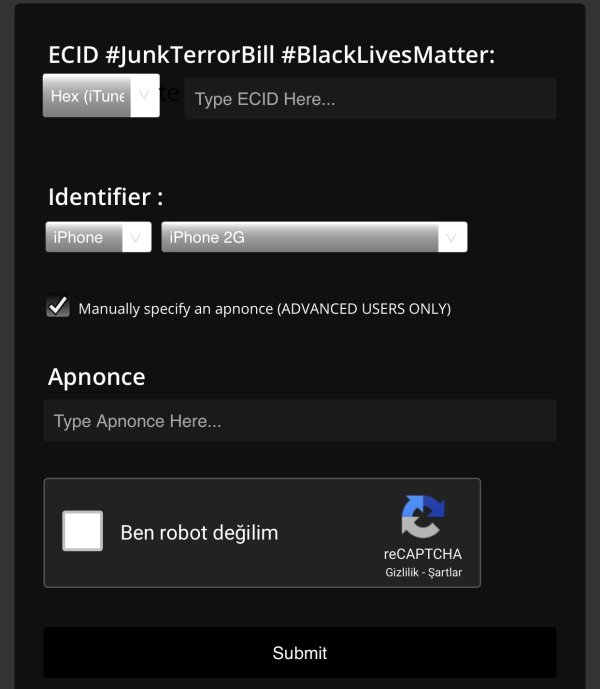Click the Identifier heading
The width and height of the screenshot is (600, 689).
[105, 196]
